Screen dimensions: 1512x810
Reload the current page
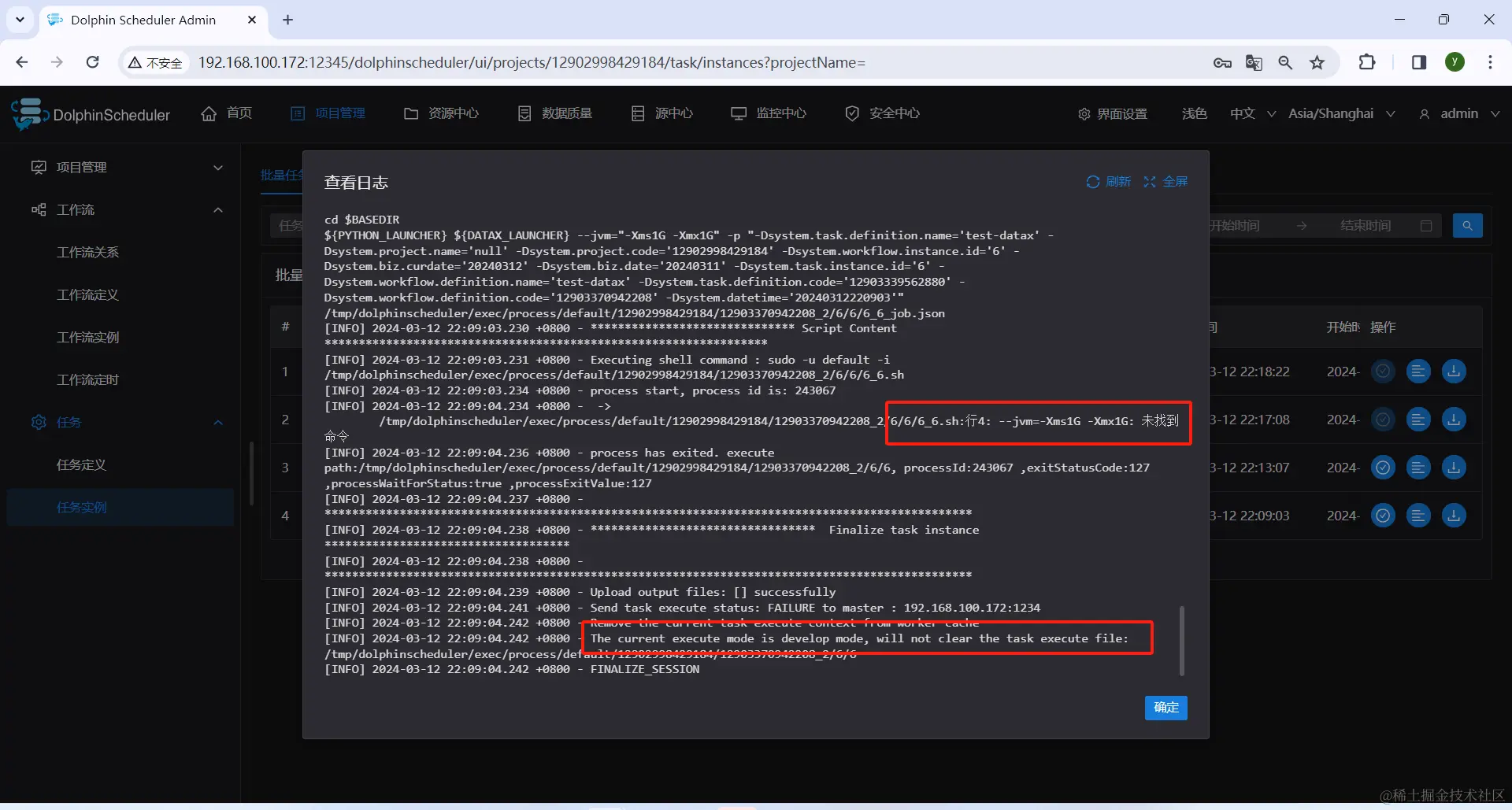[92, 62]
